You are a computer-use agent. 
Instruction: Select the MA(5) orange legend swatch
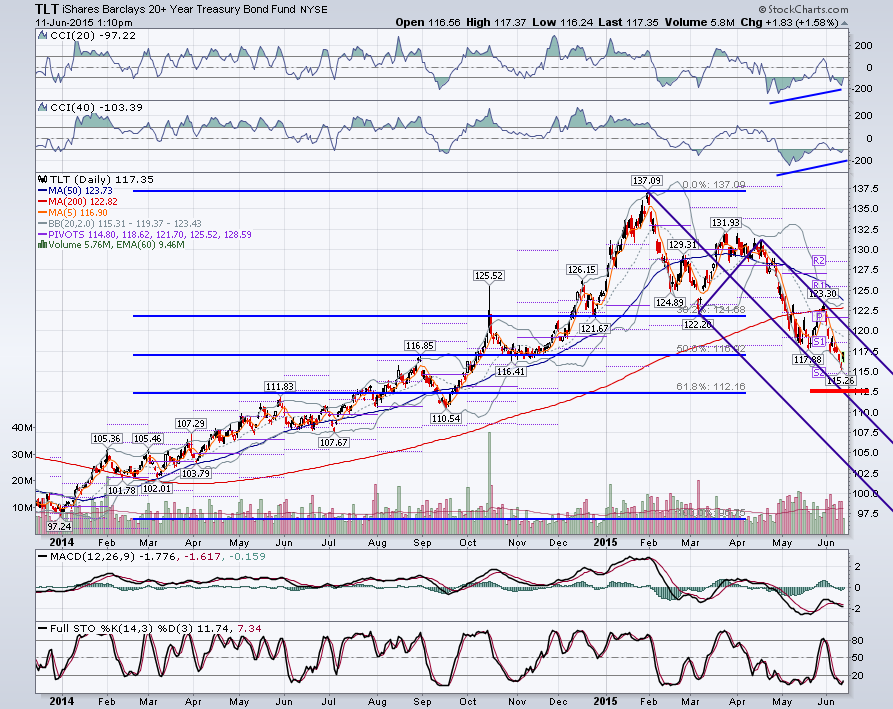click(x=43, y=213)
